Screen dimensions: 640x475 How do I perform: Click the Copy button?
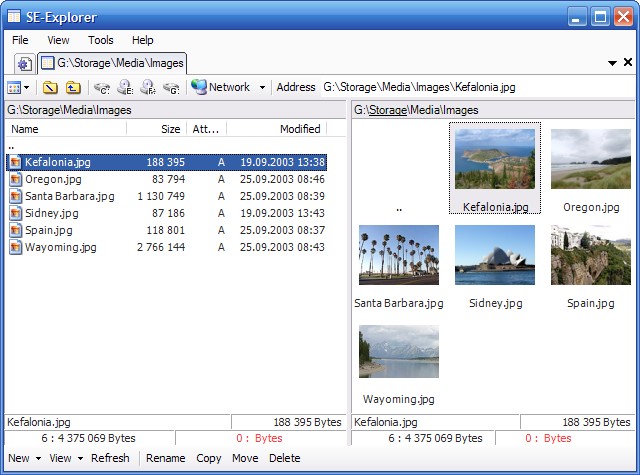coord(209,458)
